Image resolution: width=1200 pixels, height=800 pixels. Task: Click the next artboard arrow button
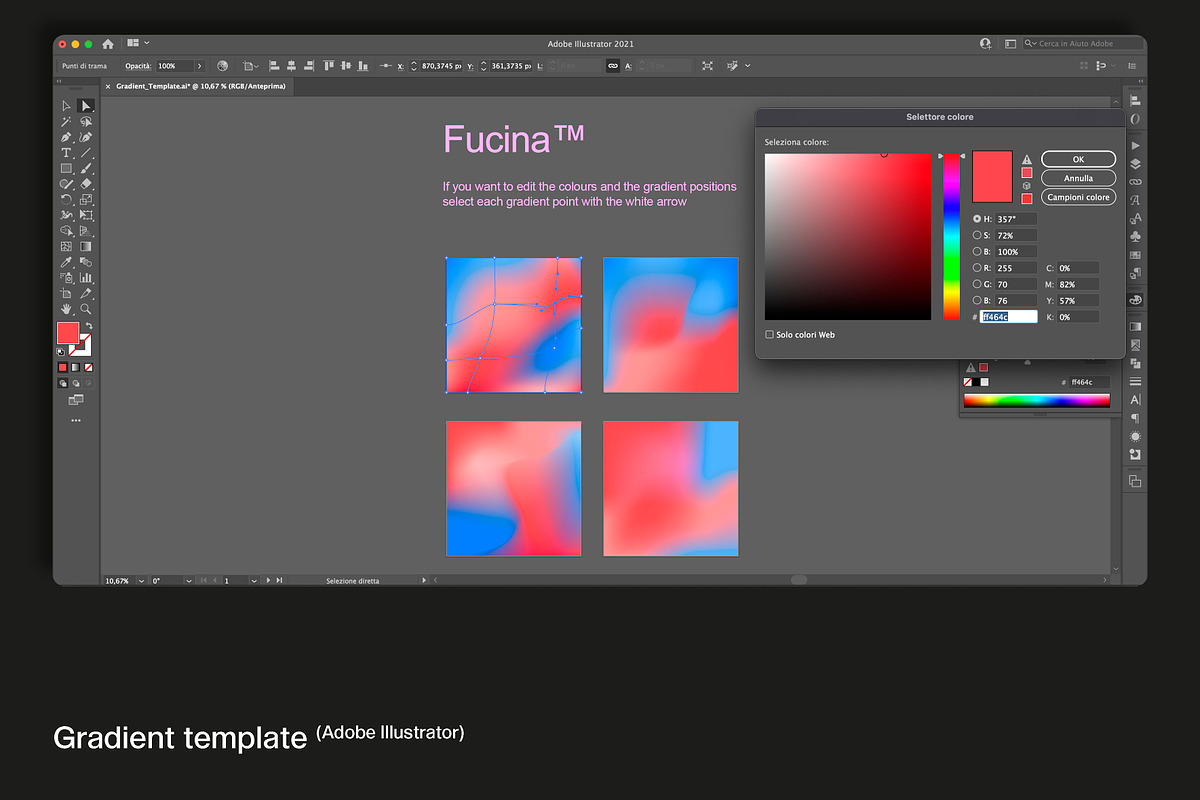coord(268,580)
